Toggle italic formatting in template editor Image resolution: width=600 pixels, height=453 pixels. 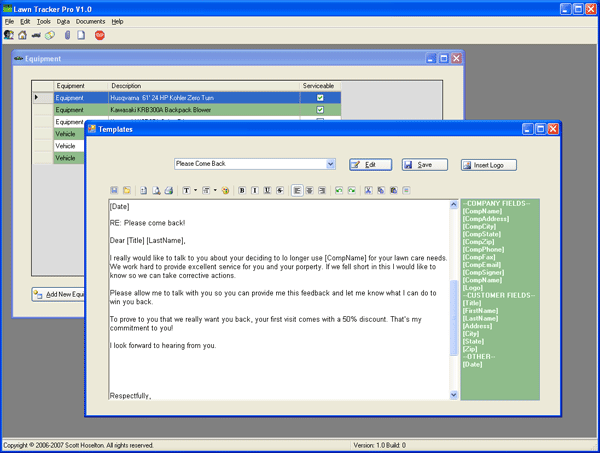click(255, 190)
